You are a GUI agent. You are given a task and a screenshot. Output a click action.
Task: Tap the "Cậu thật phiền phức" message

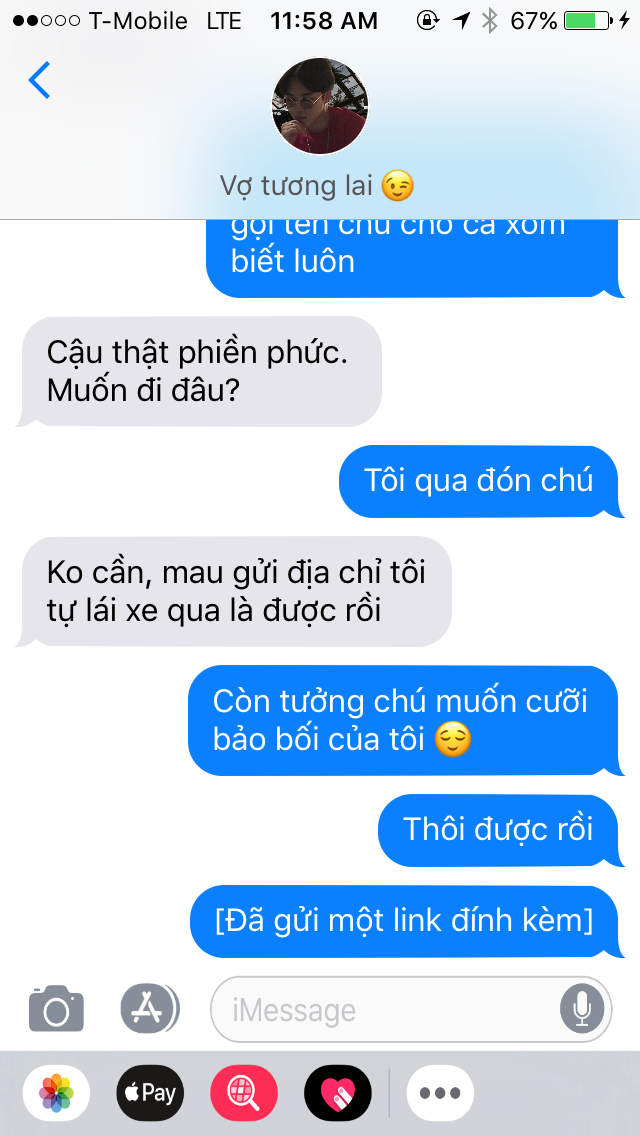199,372
